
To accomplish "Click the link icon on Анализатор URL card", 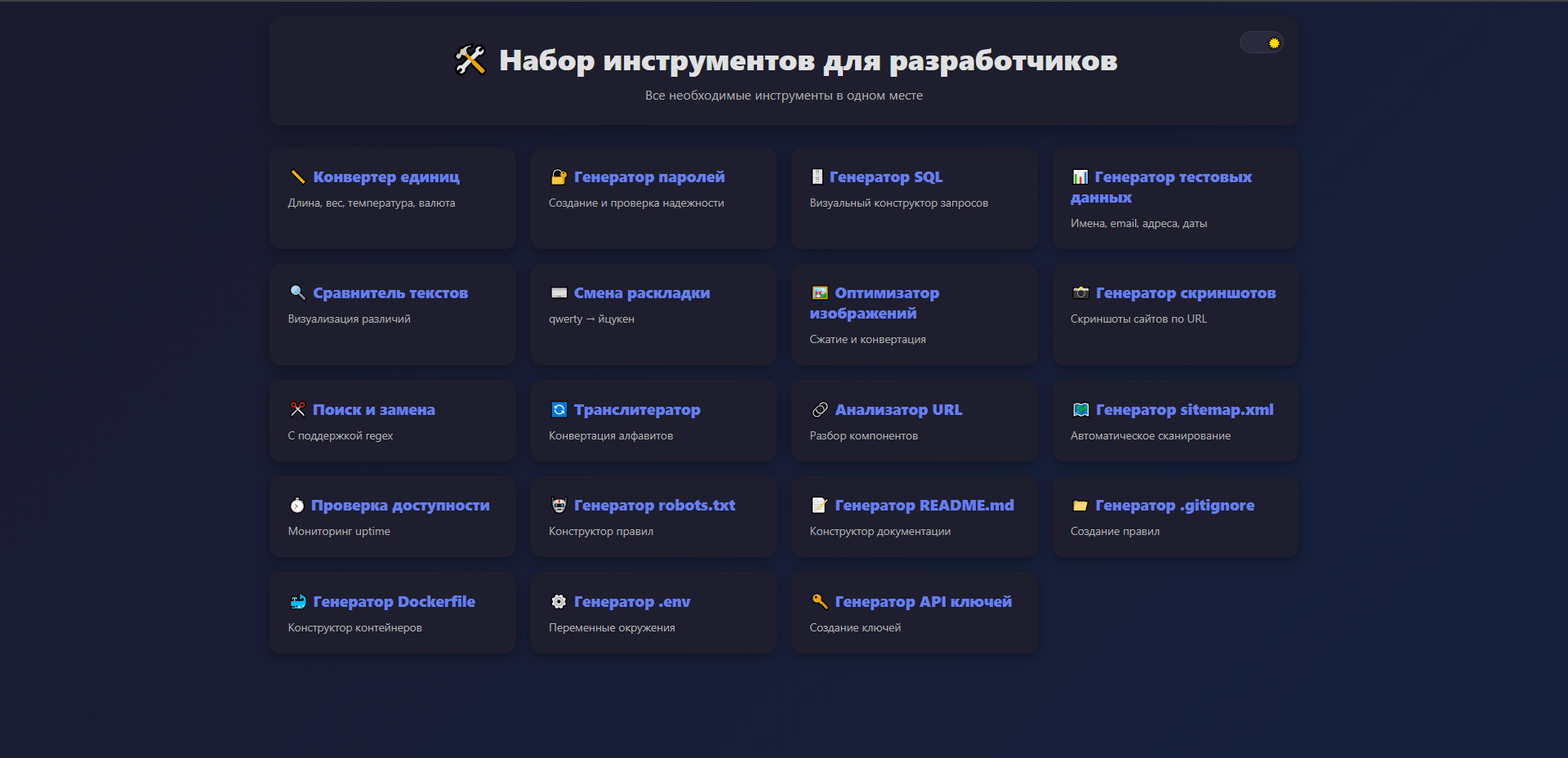I will tap(820, 409).
